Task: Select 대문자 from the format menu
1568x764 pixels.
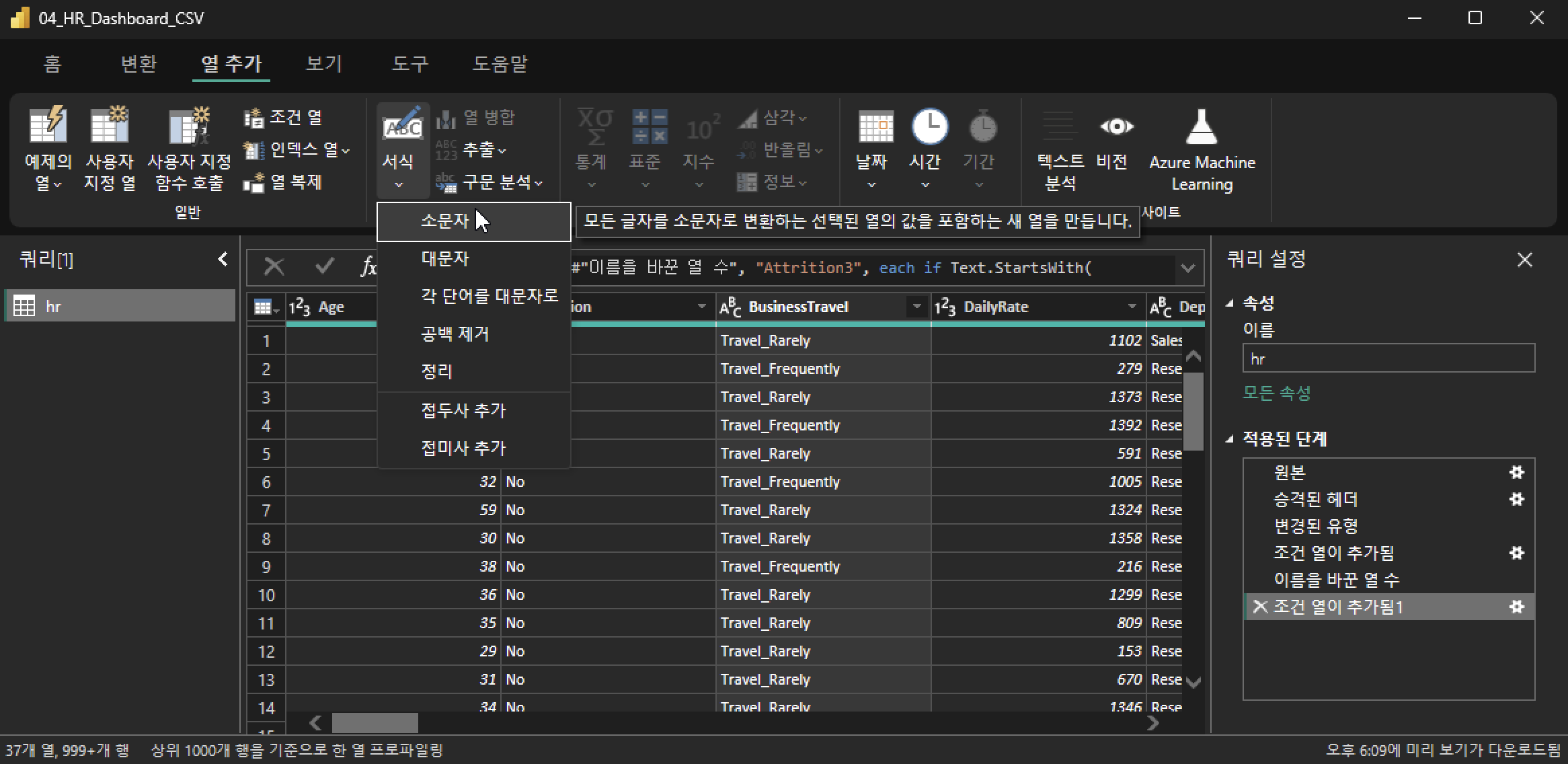Action: [x=444, y=258]
